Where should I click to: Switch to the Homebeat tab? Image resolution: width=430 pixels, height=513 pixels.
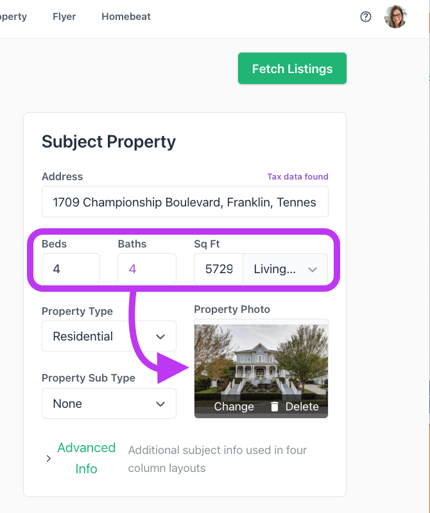click(x=126, y=17)
